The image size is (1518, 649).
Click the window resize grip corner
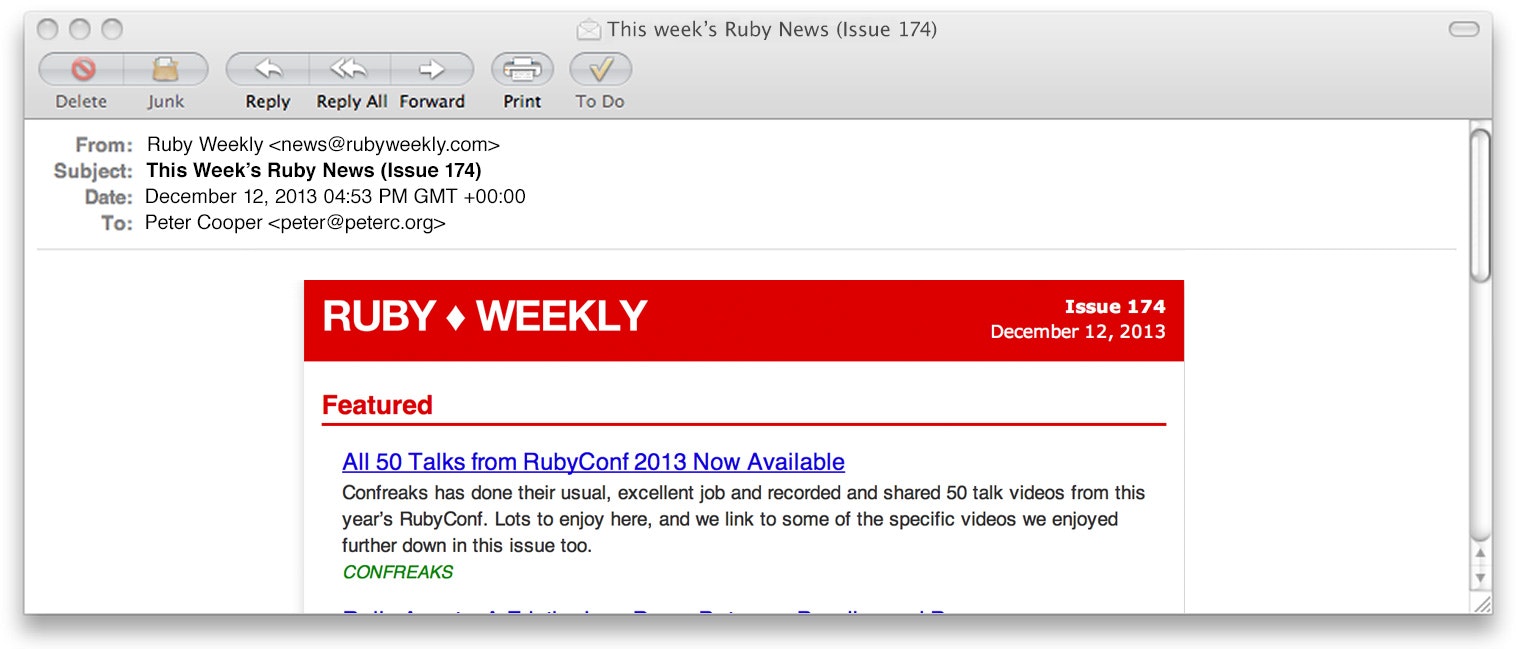coord(1484,603)
